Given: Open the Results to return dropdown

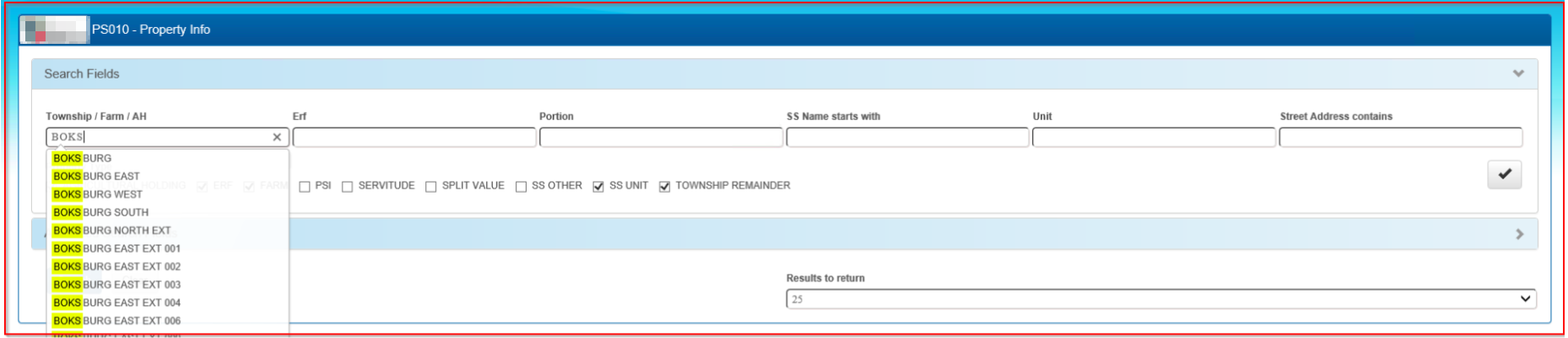Looking at the screenshot, I should point(1160,299).
